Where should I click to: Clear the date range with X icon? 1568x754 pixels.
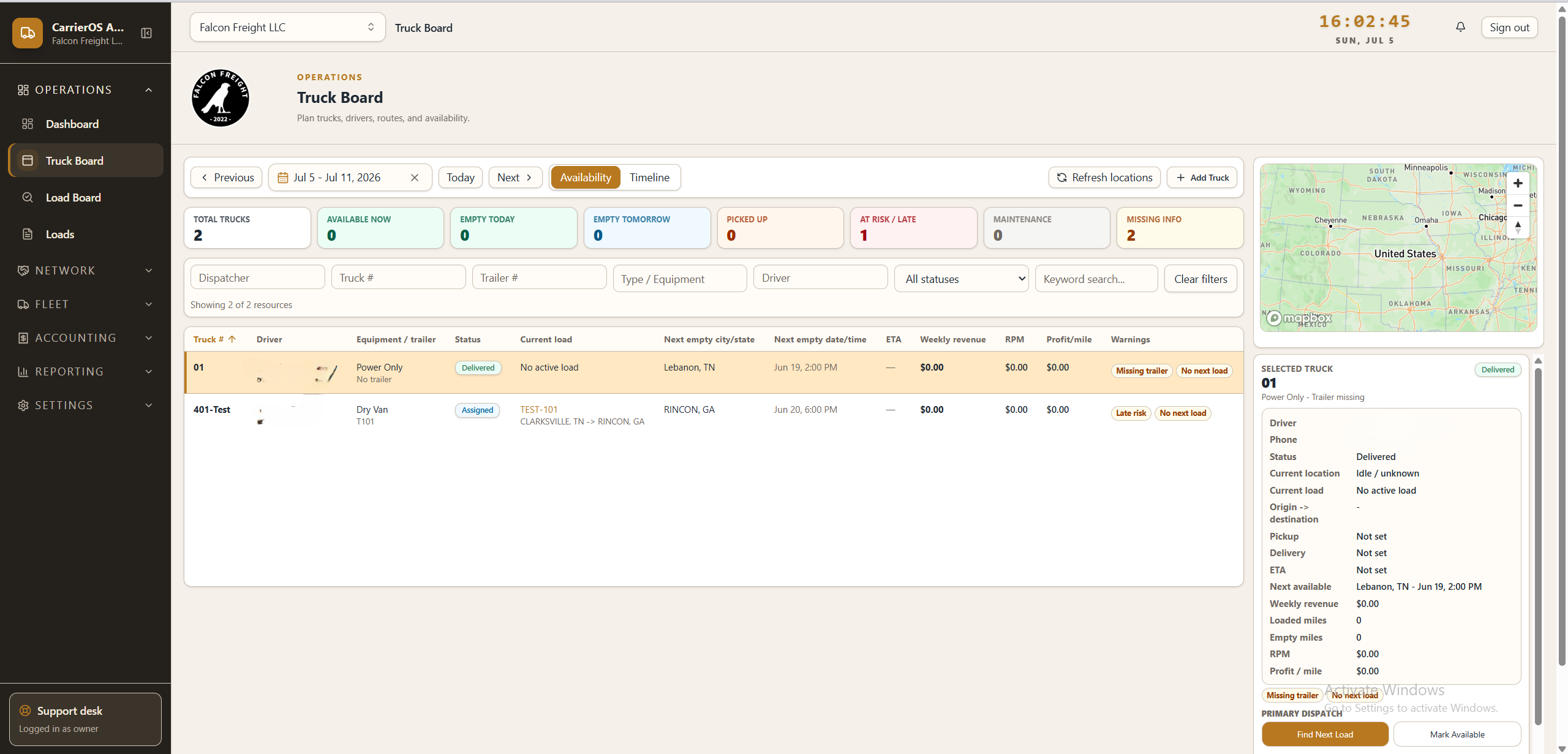(415, 178)
